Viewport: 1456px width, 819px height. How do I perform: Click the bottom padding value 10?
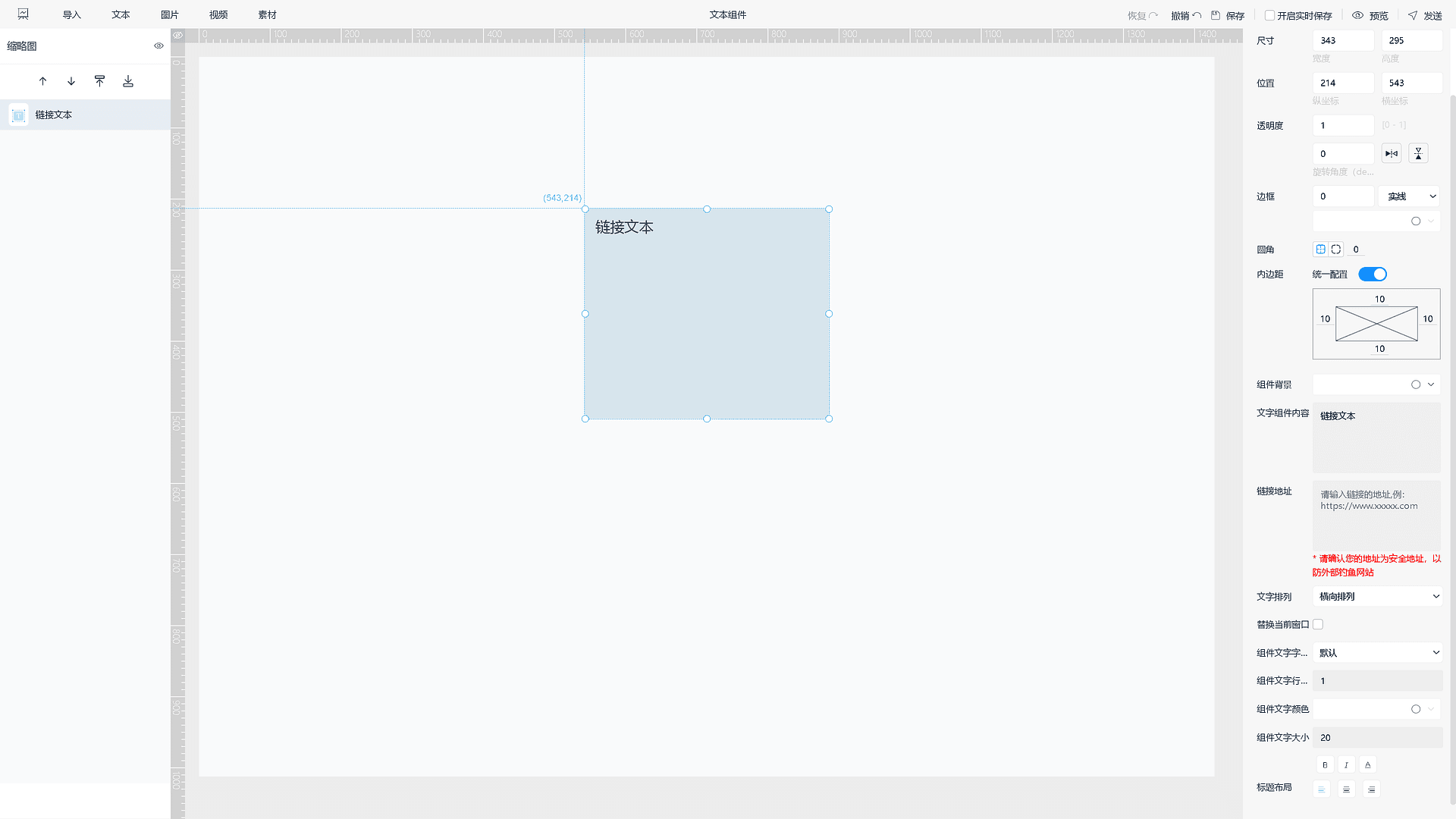(1379, 350)
